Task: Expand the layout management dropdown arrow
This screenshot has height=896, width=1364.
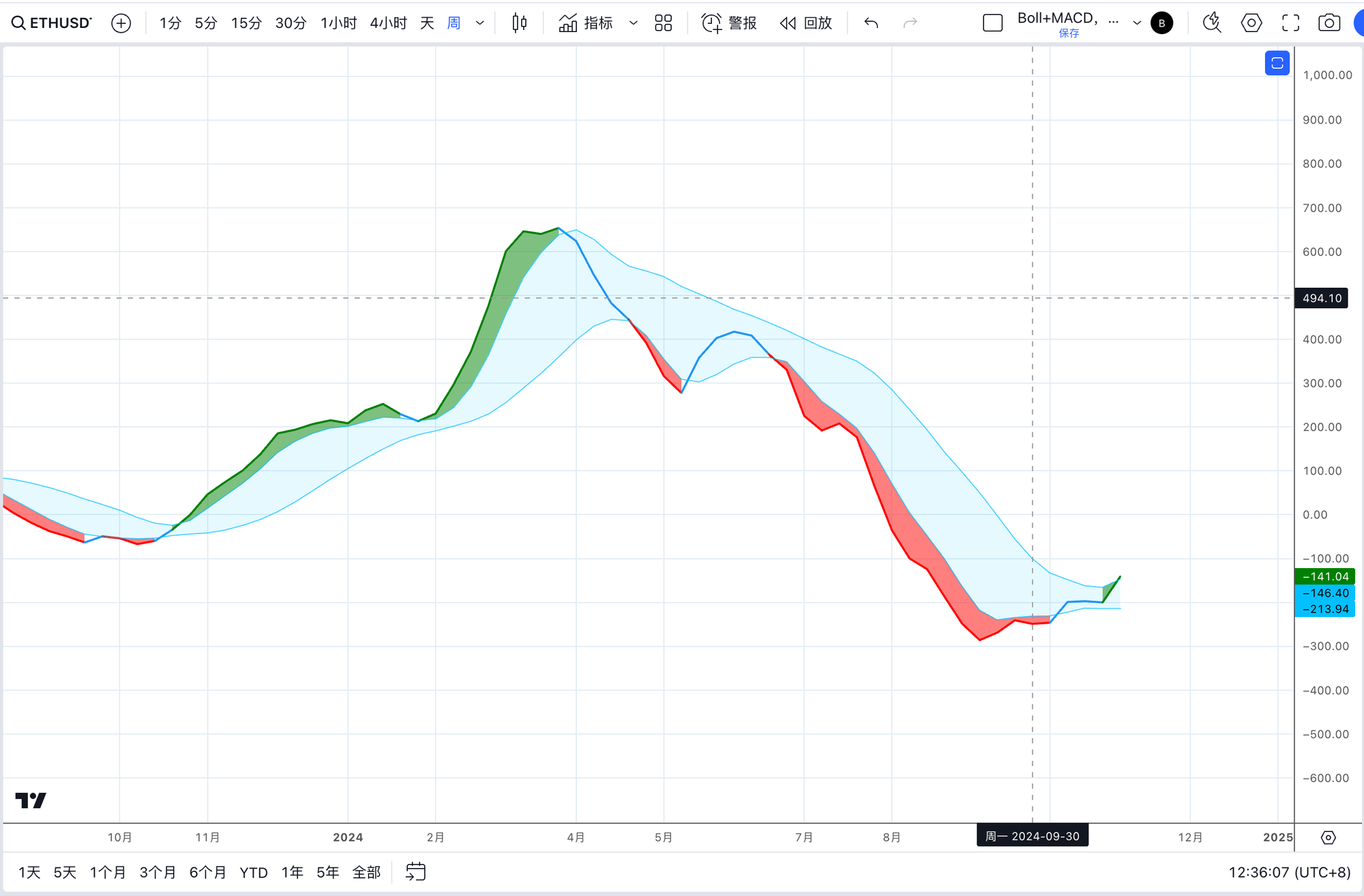Action: tap(1137, 23)
